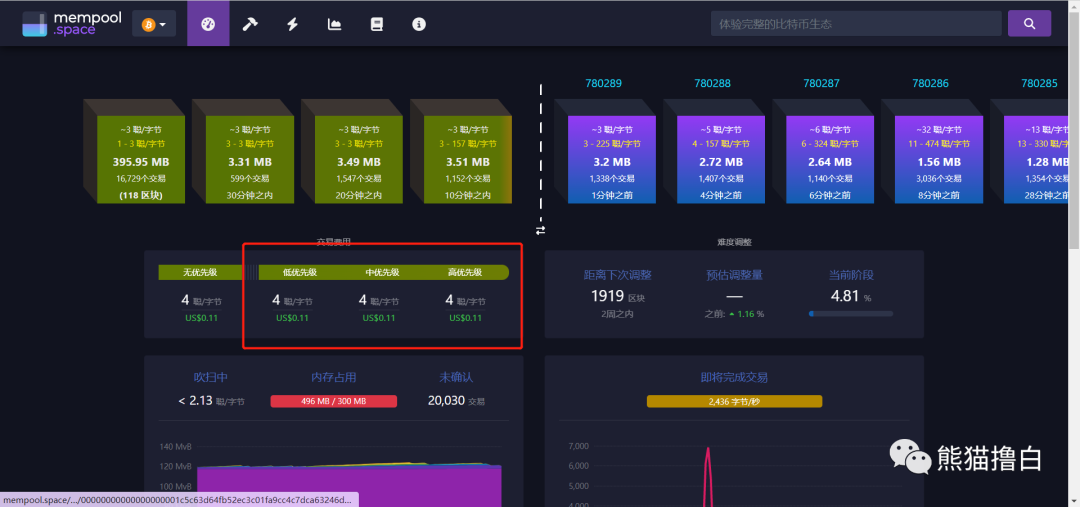The height and width of the screenshot is (507, 1080).
Task: Open block 780289 link
Action: click(603, 83)
